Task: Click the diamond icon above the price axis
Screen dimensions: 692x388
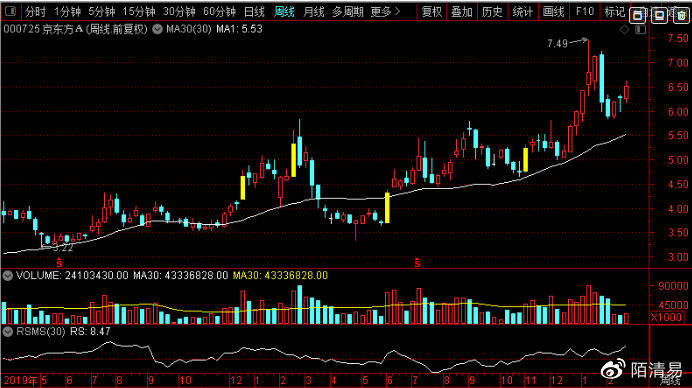Action: [x=624, y=30]
